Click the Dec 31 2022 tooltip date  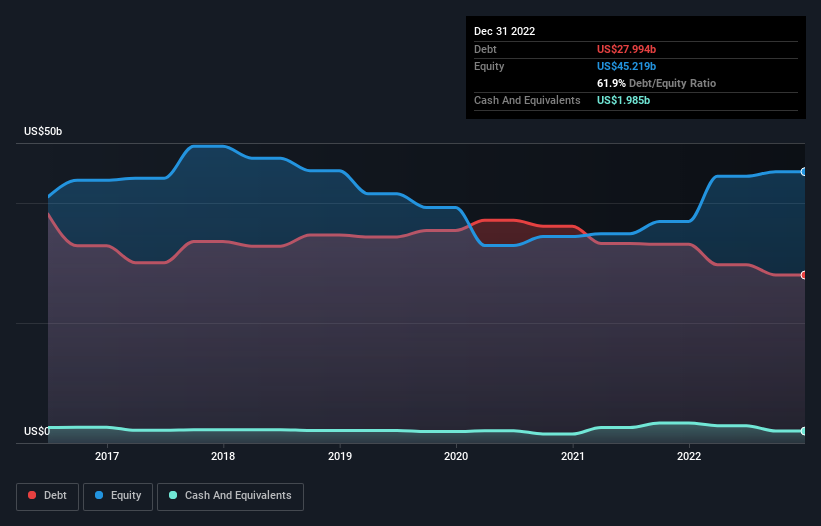coord(505,31)
